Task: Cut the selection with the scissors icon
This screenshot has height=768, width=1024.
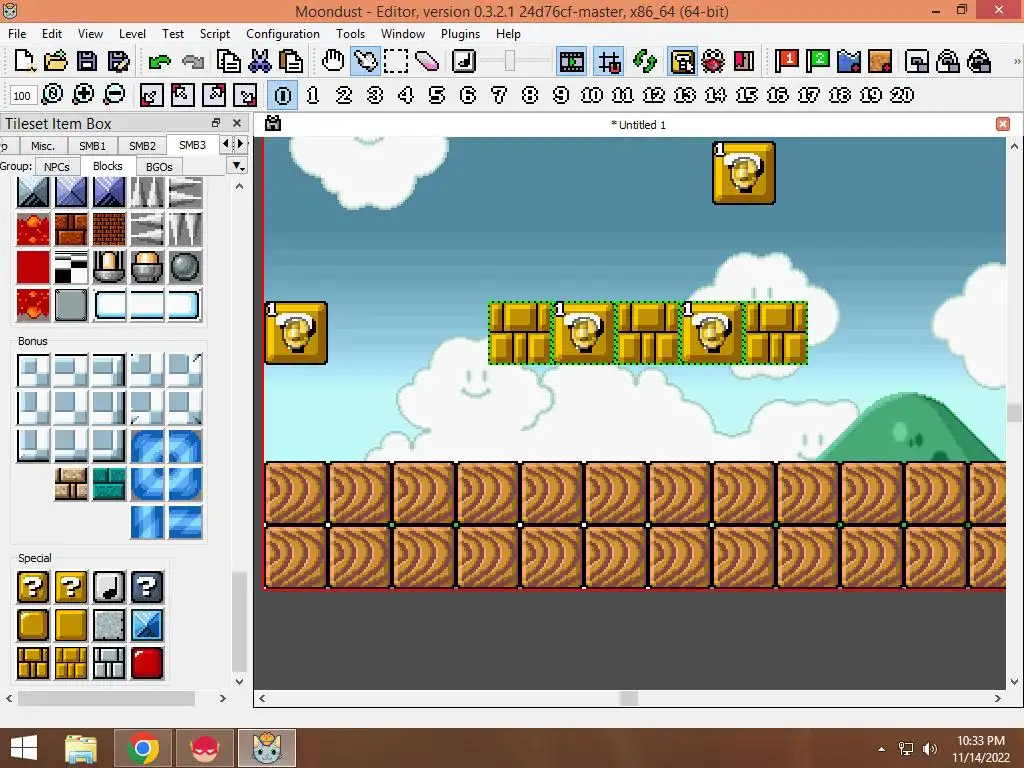Action: [x=260, y=62]
